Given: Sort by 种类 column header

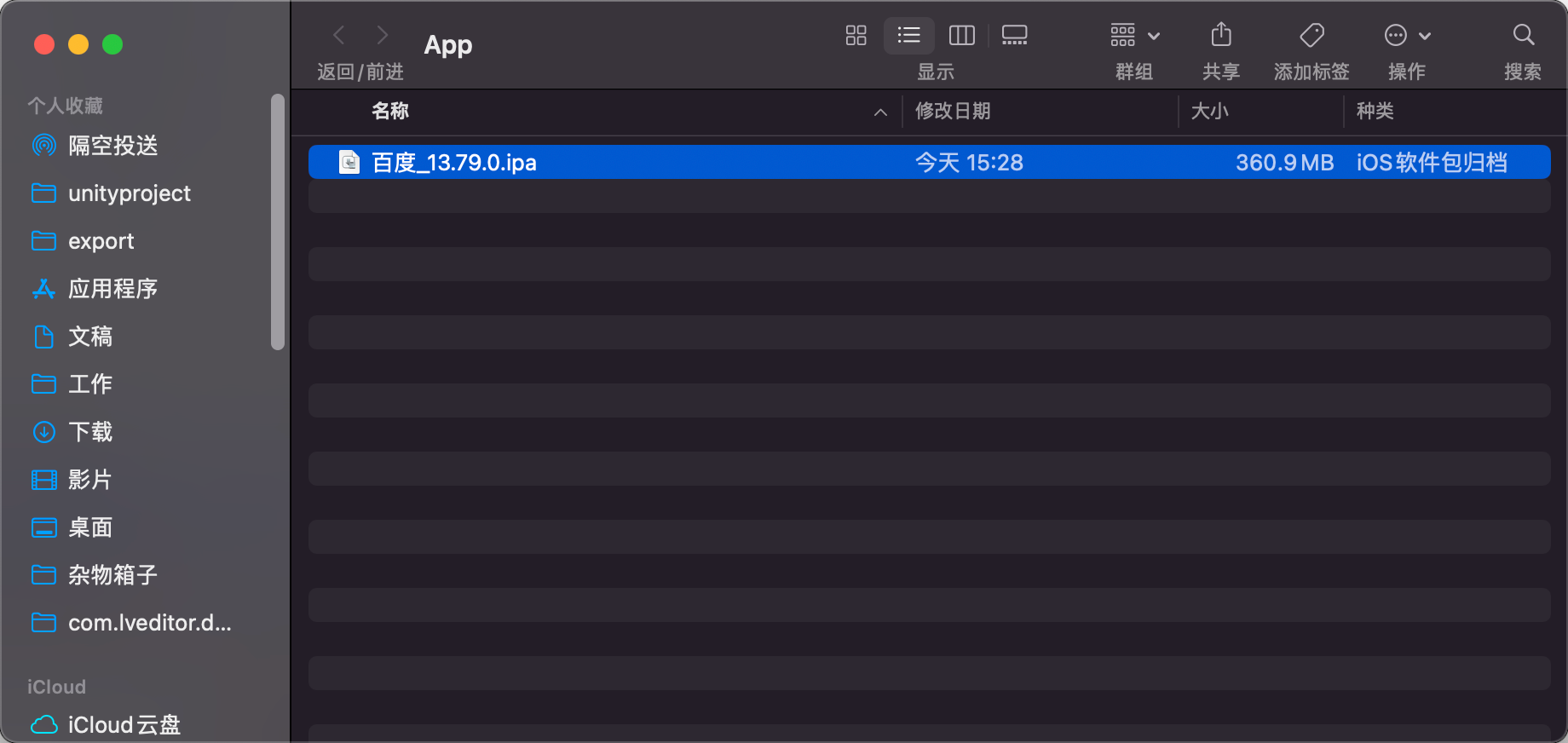Looking at the screenshot, I should (1375, 111).
